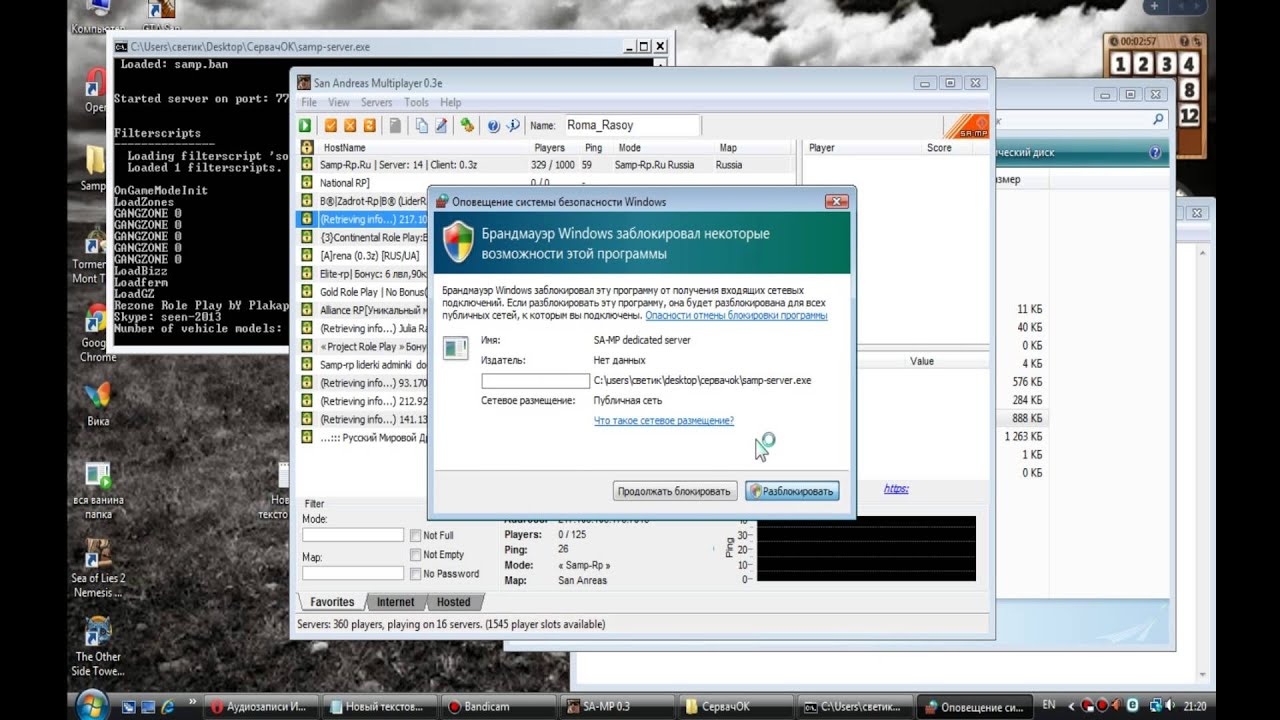Click the gray document icon in SA-MP toolbar
This screenshot has width=1280, height=720.
tap(395, 125)
